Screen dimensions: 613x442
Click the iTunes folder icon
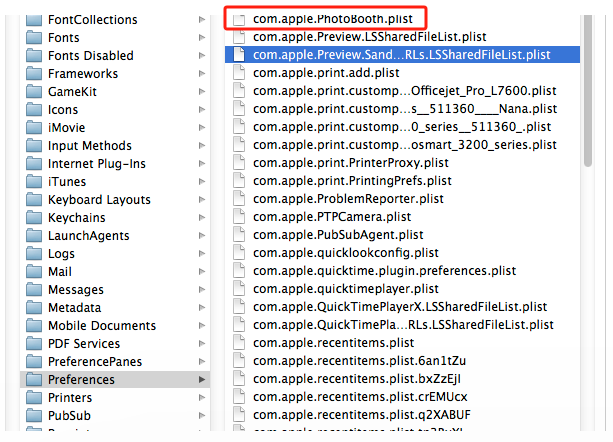pos(34,181)
